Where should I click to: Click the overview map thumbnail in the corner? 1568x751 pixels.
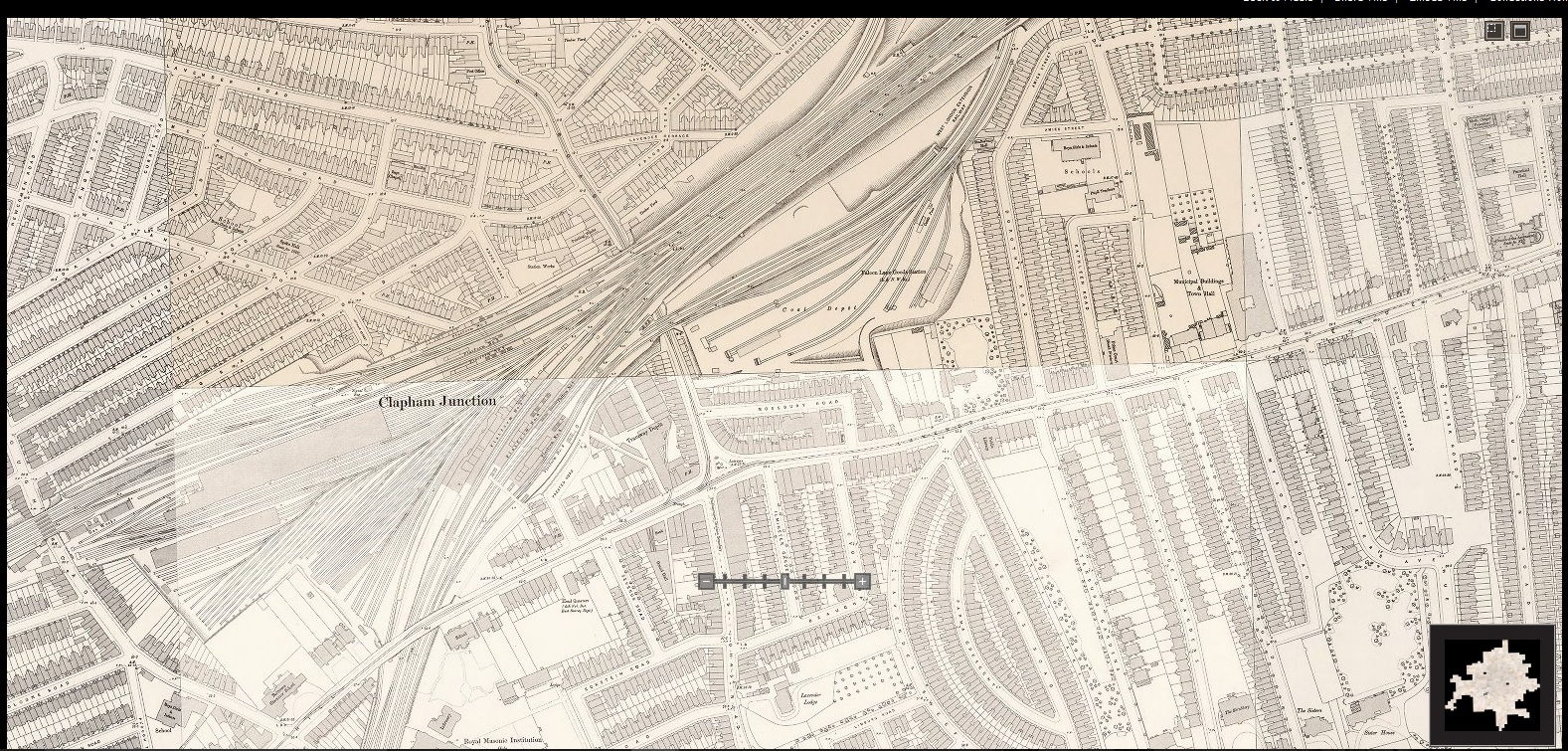coord(1492,686)
